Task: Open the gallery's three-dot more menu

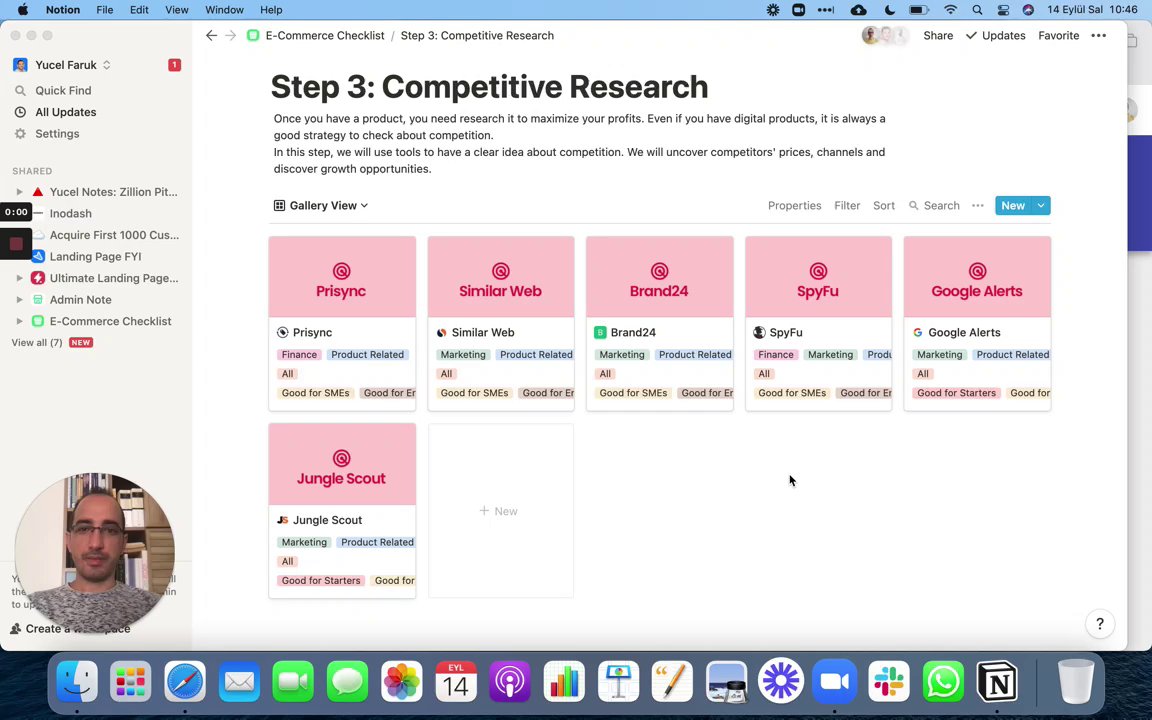Action: pyautogui.click(x=978, y=206)
